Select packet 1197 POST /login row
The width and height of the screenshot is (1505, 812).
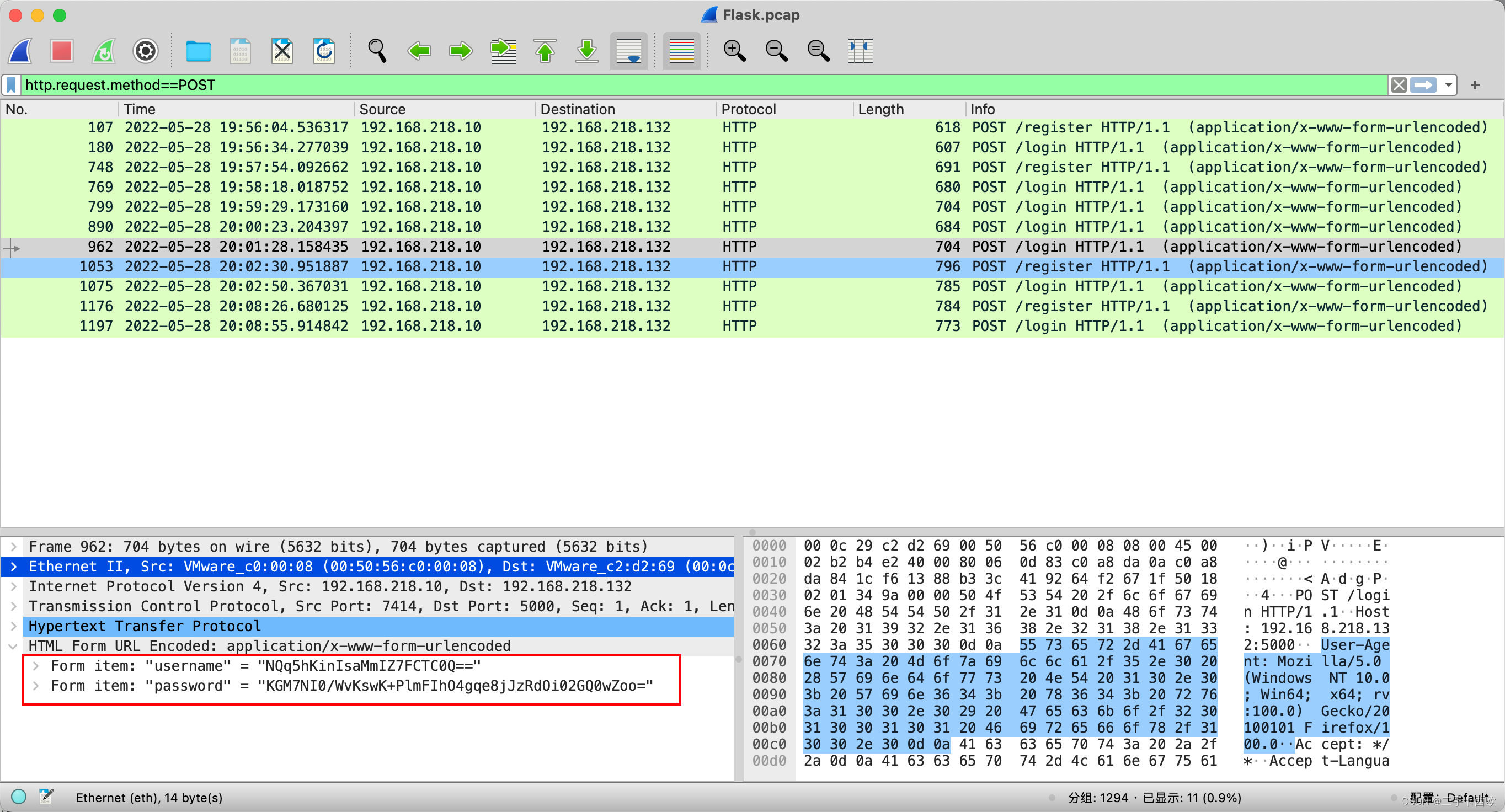(x=584, y=326)
